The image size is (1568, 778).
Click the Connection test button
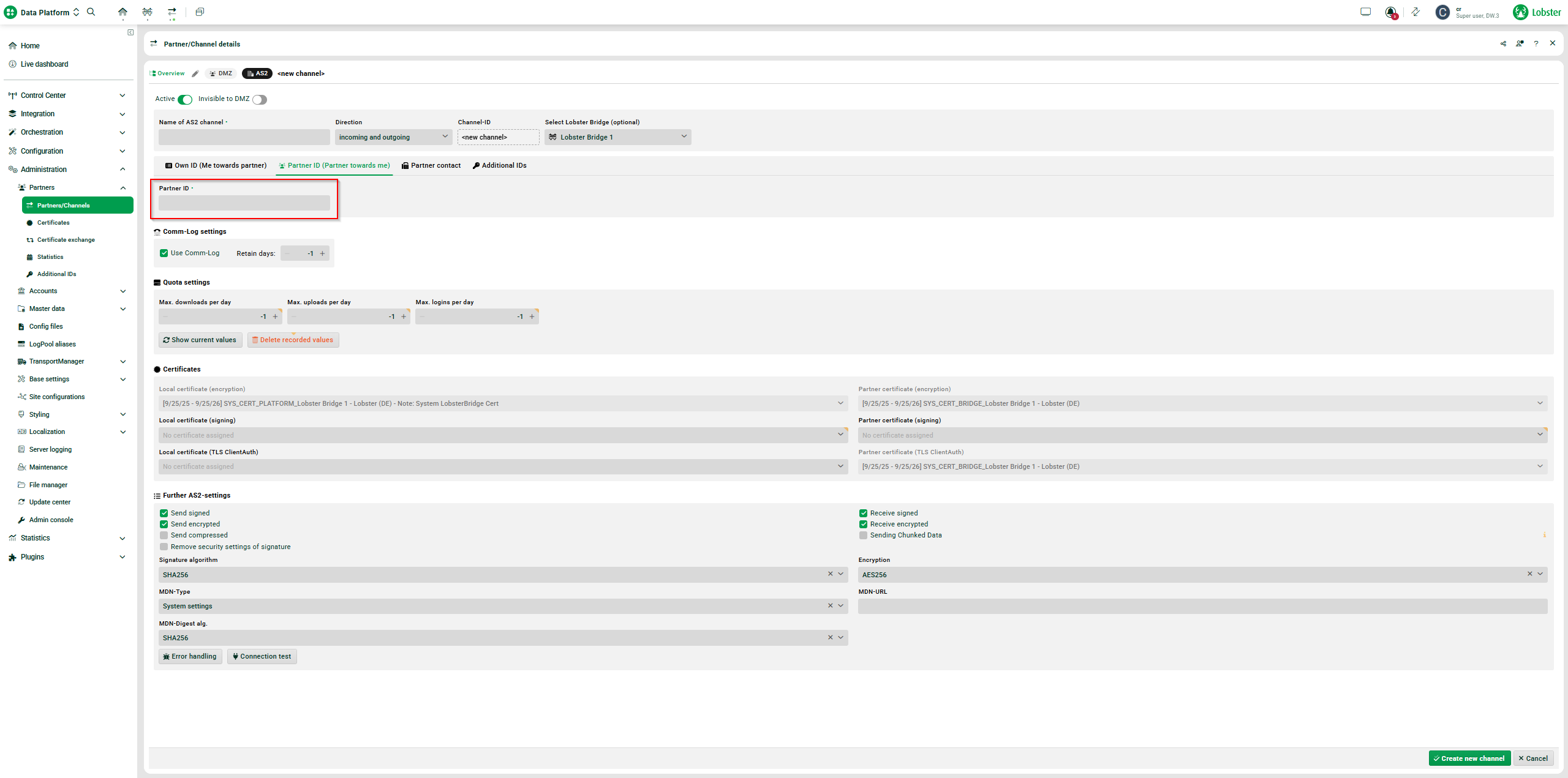point(262,656)
